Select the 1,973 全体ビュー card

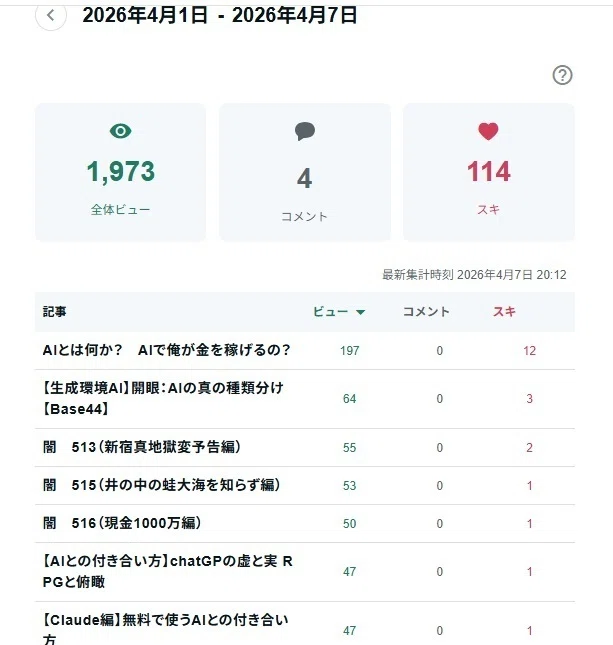pos(121,172)
